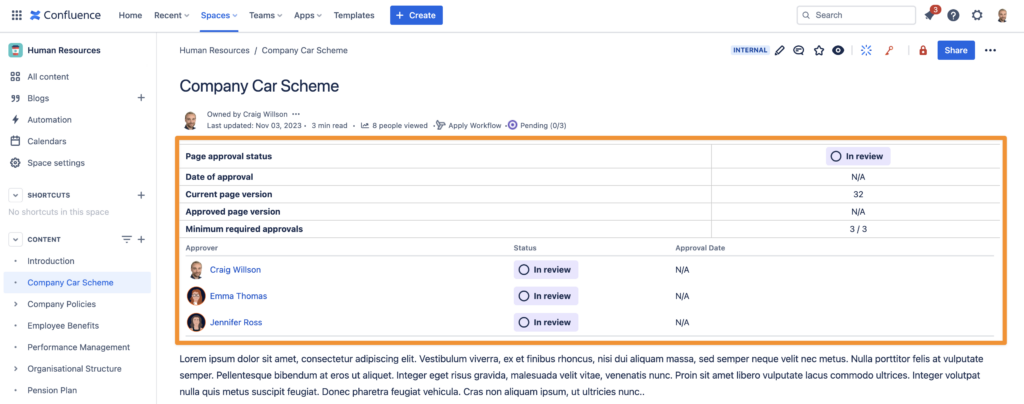The image size is (1024, 404).
Task: Click the red page restrictions lock
Action: coord(923,50)
